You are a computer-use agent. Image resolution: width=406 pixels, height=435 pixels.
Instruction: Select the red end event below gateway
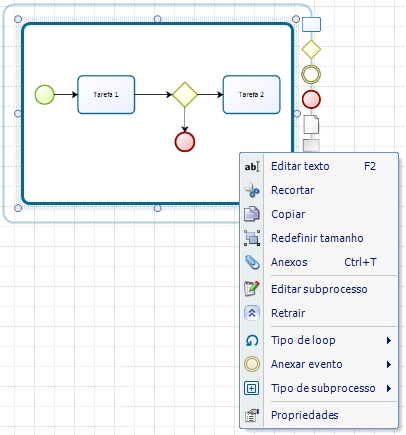click(x=185, y=142)
